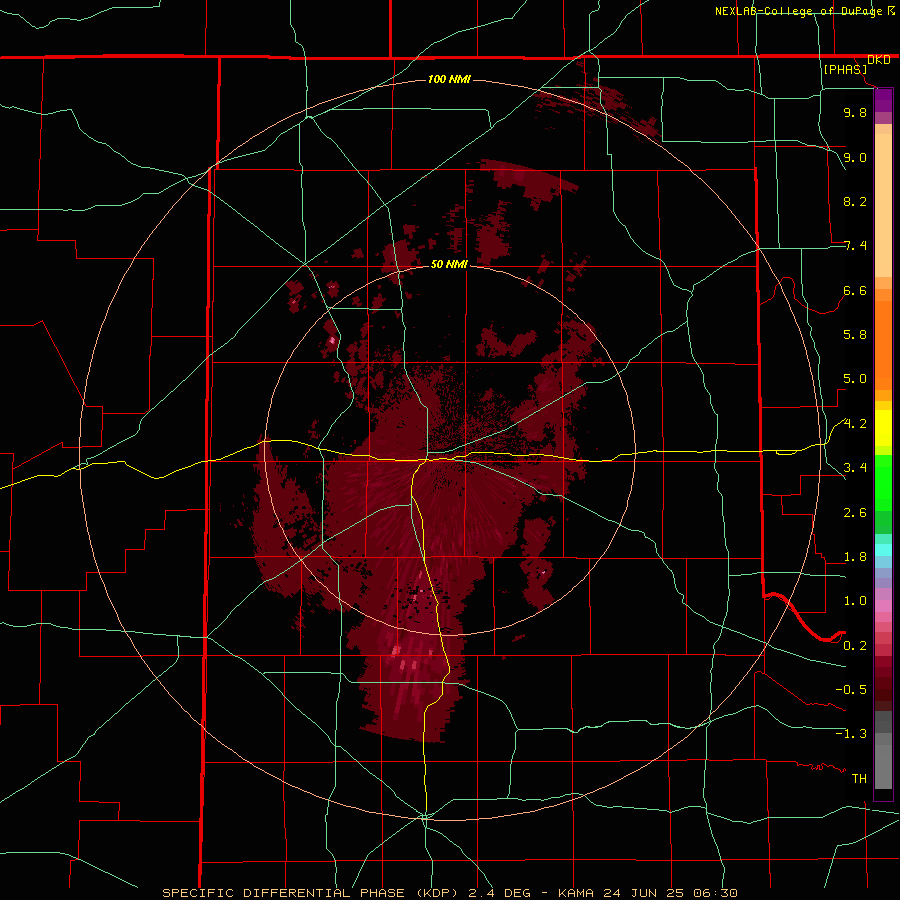Pick the yellow band on the color bar
This screenshot has height=900, width=900.
click(883, 428)
